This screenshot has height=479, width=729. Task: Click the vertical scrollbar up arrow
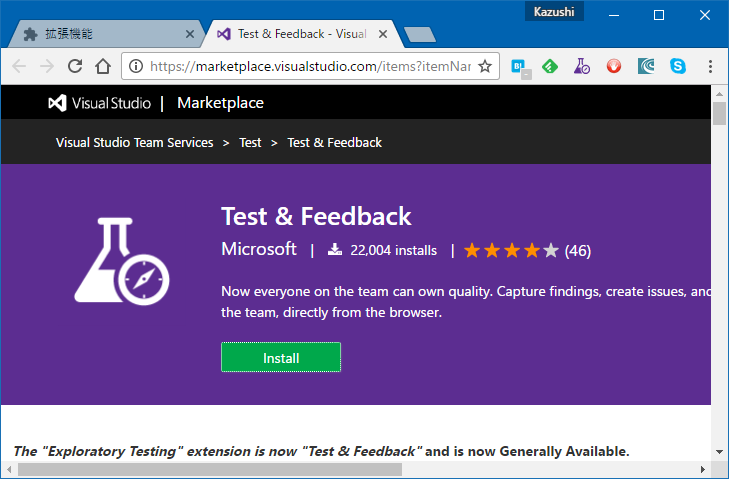point(719,93)
